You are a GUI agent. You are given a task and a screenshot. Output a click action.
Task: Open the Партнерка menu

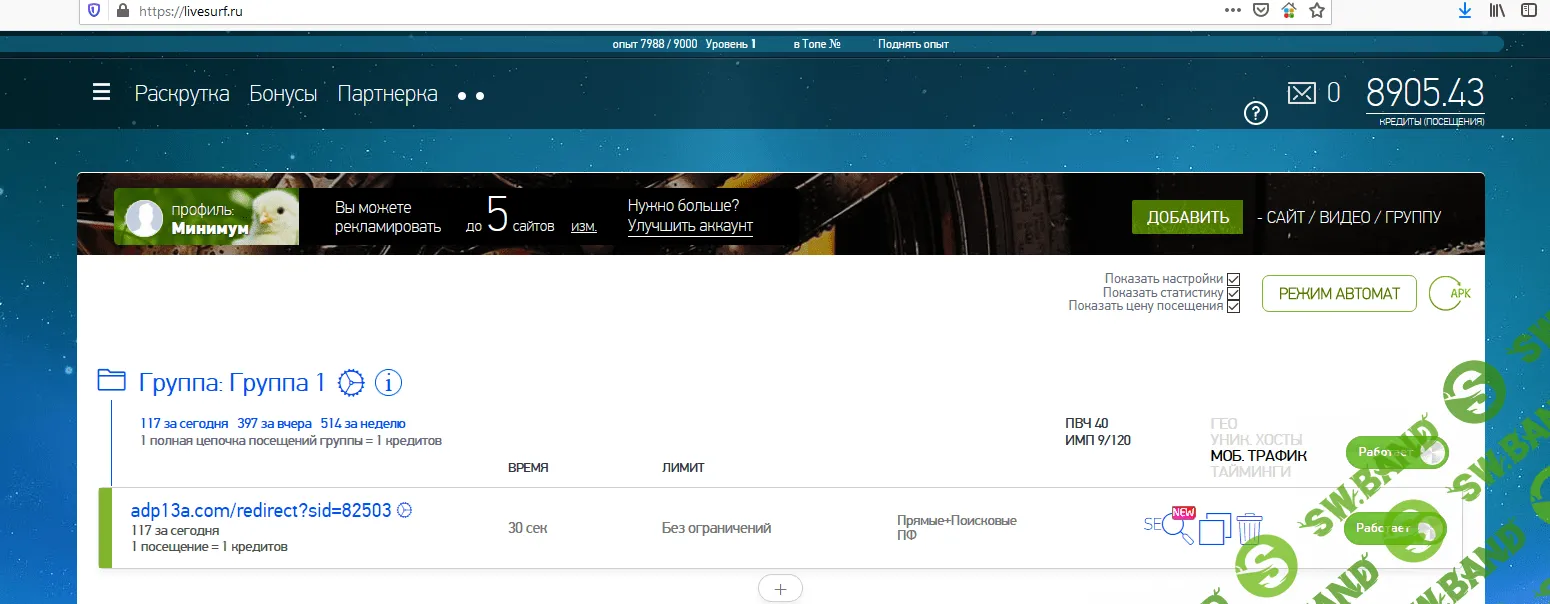387,94
